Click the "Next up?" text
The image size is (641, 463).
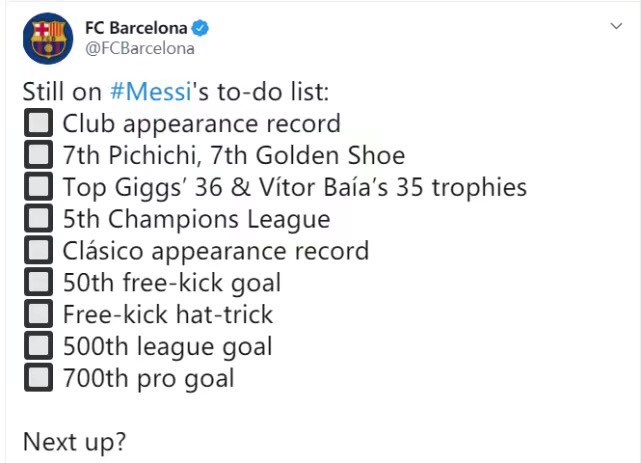click(75, 442)
